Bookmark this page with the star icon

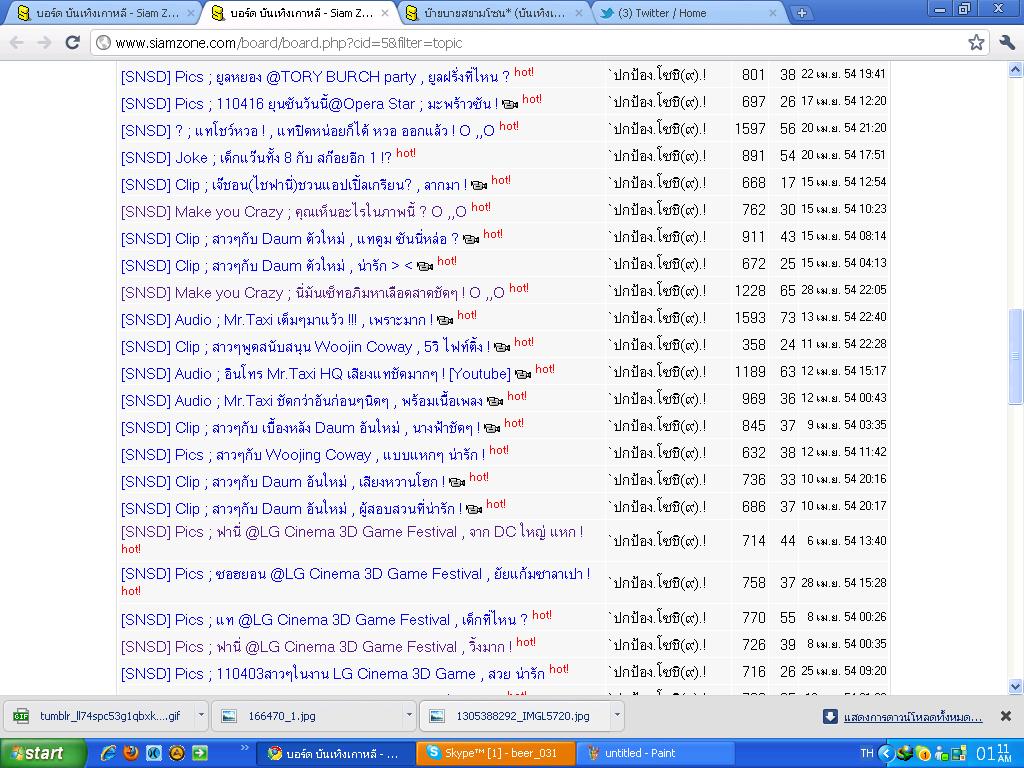(976, 43)
